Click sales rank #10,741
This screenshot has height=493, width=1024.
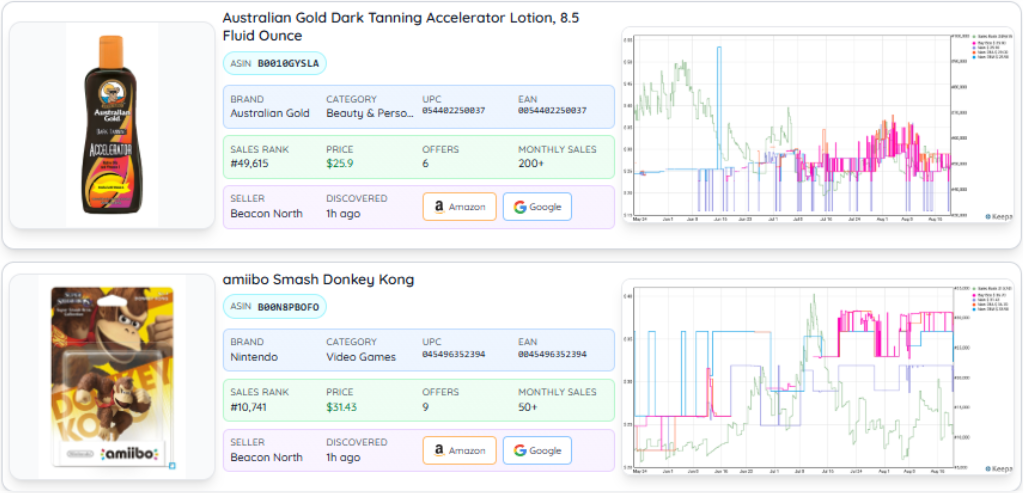pyautogui.click(x=251, y=407)
